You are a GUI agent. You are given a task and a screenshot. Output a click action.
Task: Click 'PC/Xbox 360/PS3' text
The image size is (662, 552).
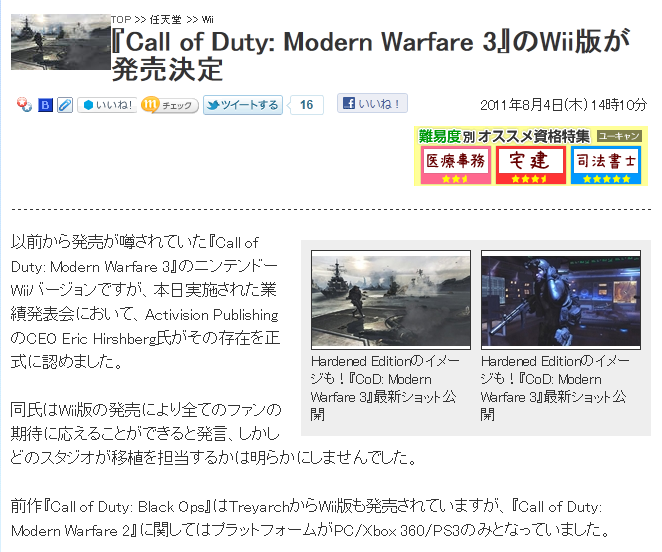pyautogui.click(x=396, y=530)
